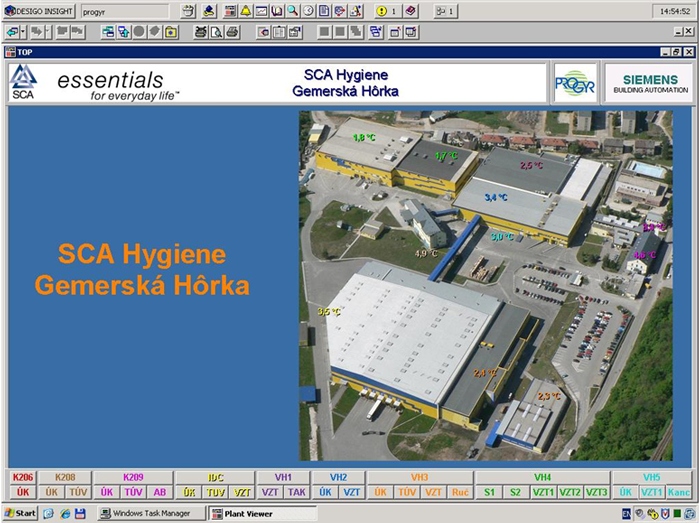Screen dimensions: 700x523
Task: Click the 1,8 °C temperature on the roof
Action: coord(364,137)
